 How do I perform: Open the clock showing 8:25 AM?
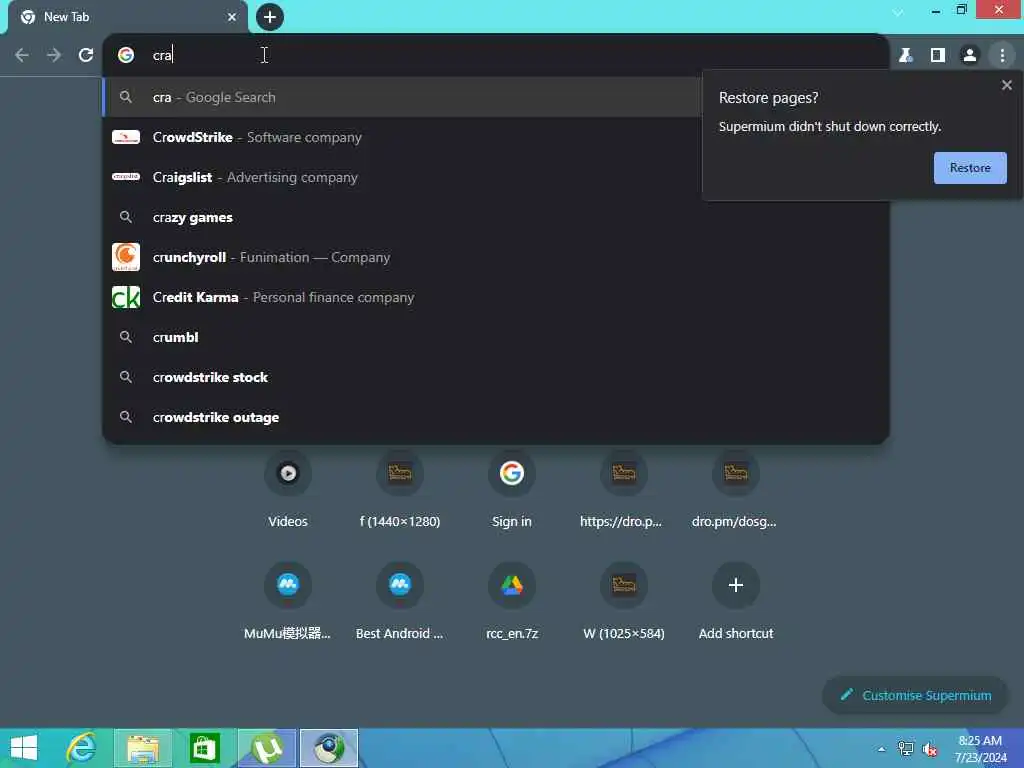click(x=980, y=749)
